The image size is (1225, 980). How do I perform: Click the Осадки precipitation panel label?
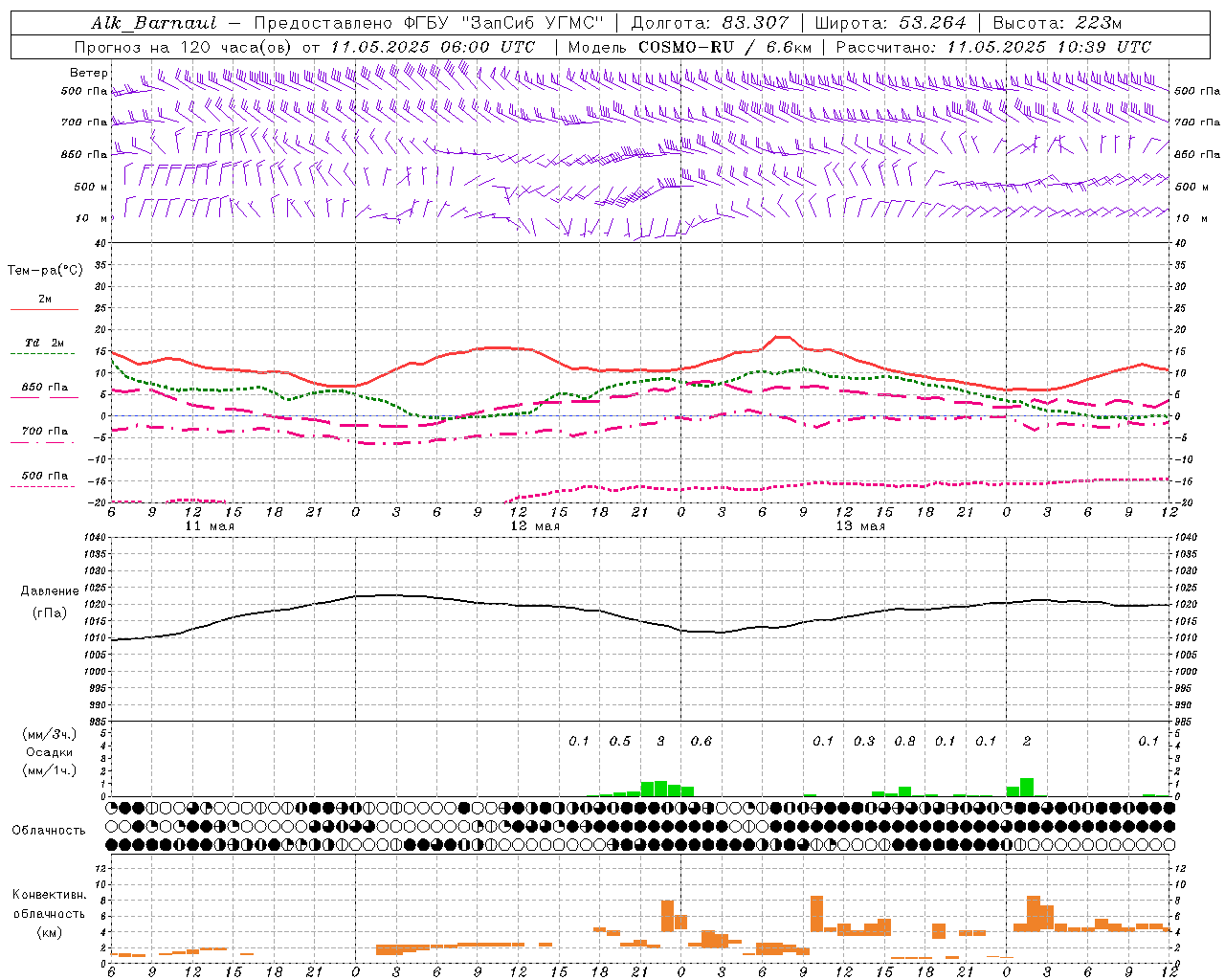[x=50, y=752]
